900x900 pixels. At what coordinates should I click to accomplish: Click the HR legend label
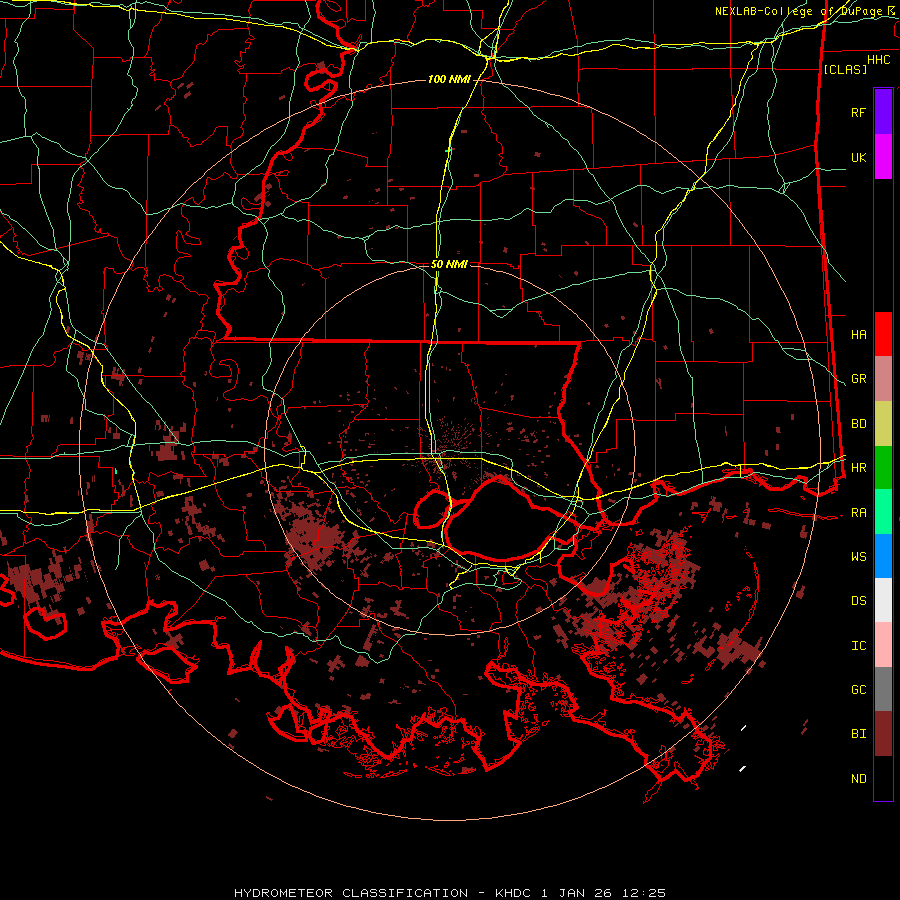[x=858, y=468]
